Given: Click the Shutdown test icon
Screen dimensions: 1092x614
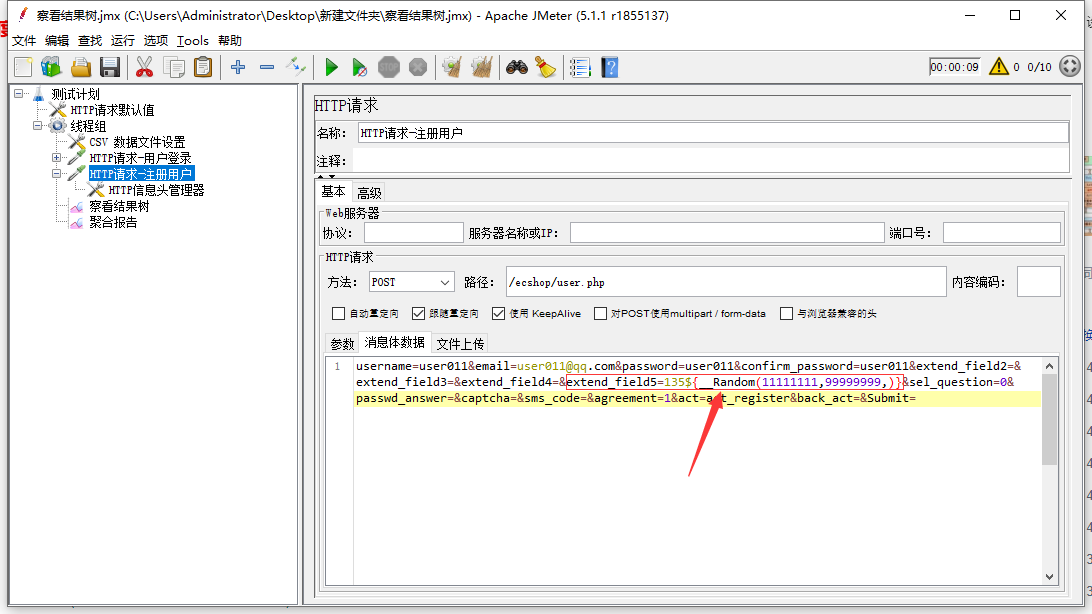Looking at the screenshot, I should point(418,68).
